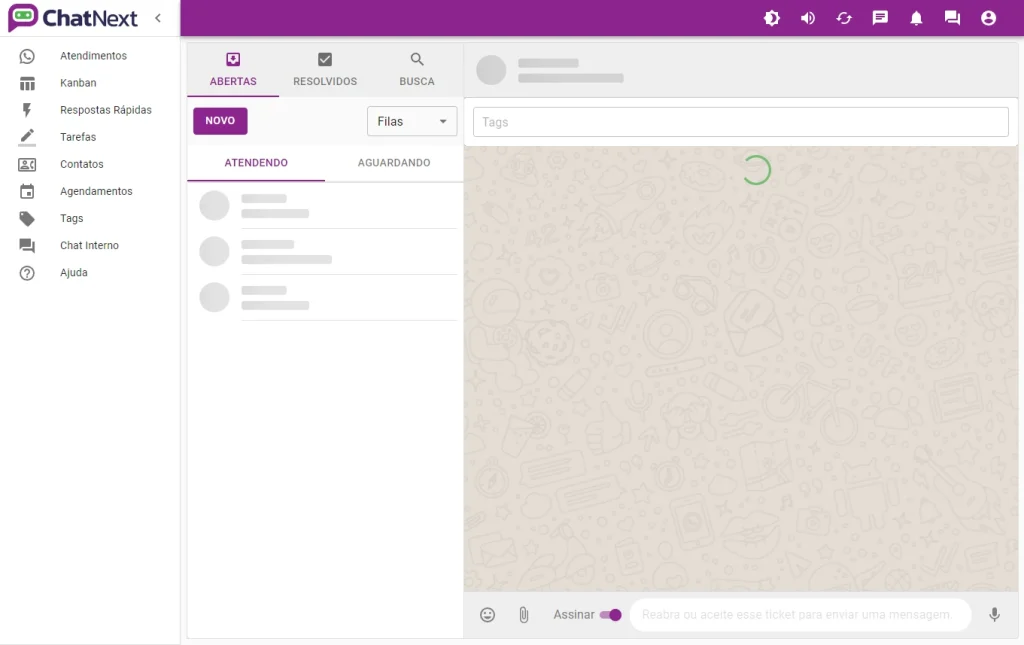Click the Respostas Rápidas lightning icon
The width and height of the screenshot is (1024, 645).
[27, 110]
